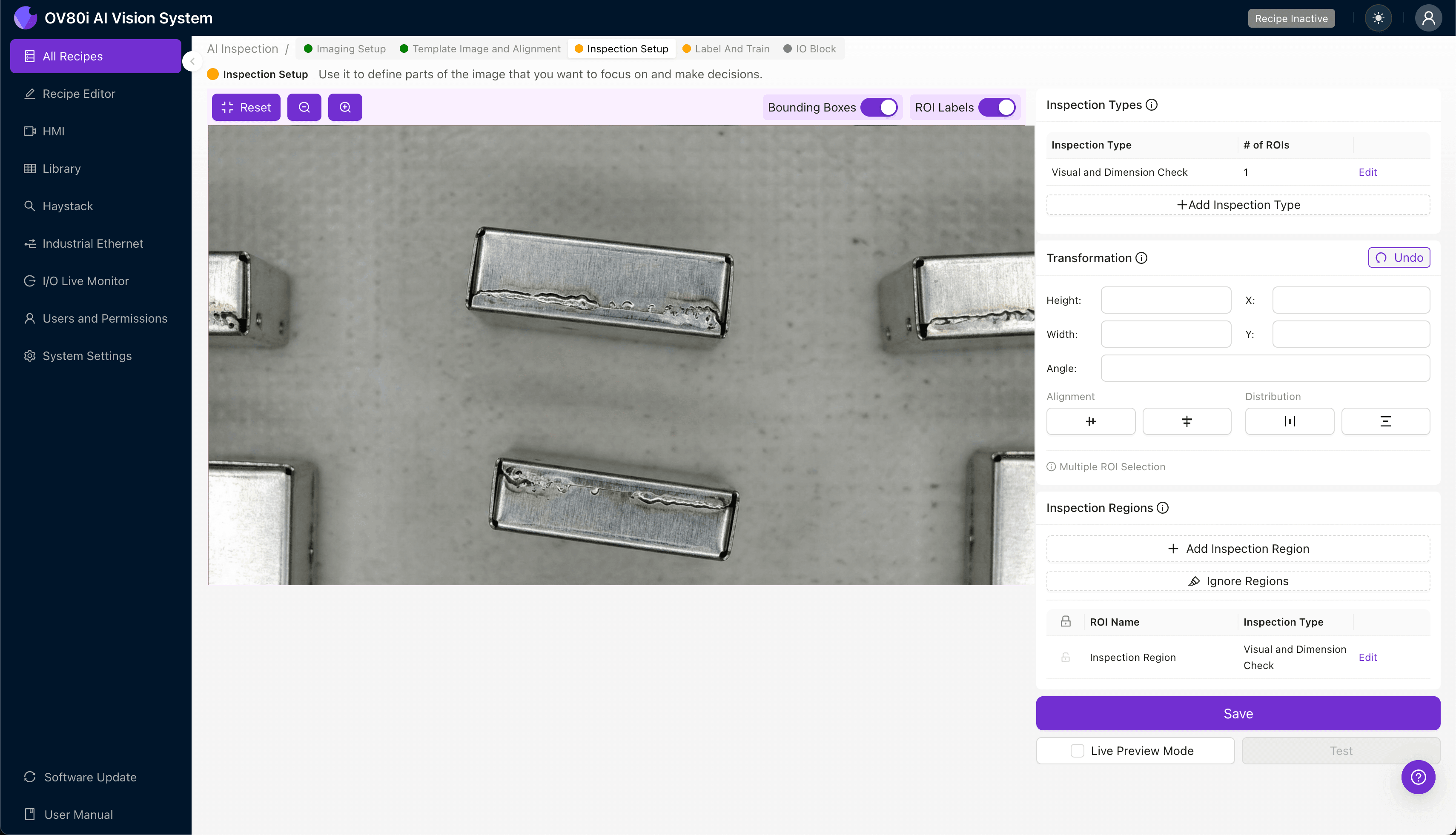Screen dimensions: 1456x835
Task: Disable the Bounding Boxes toggle
Action: (x=880, y=107)
